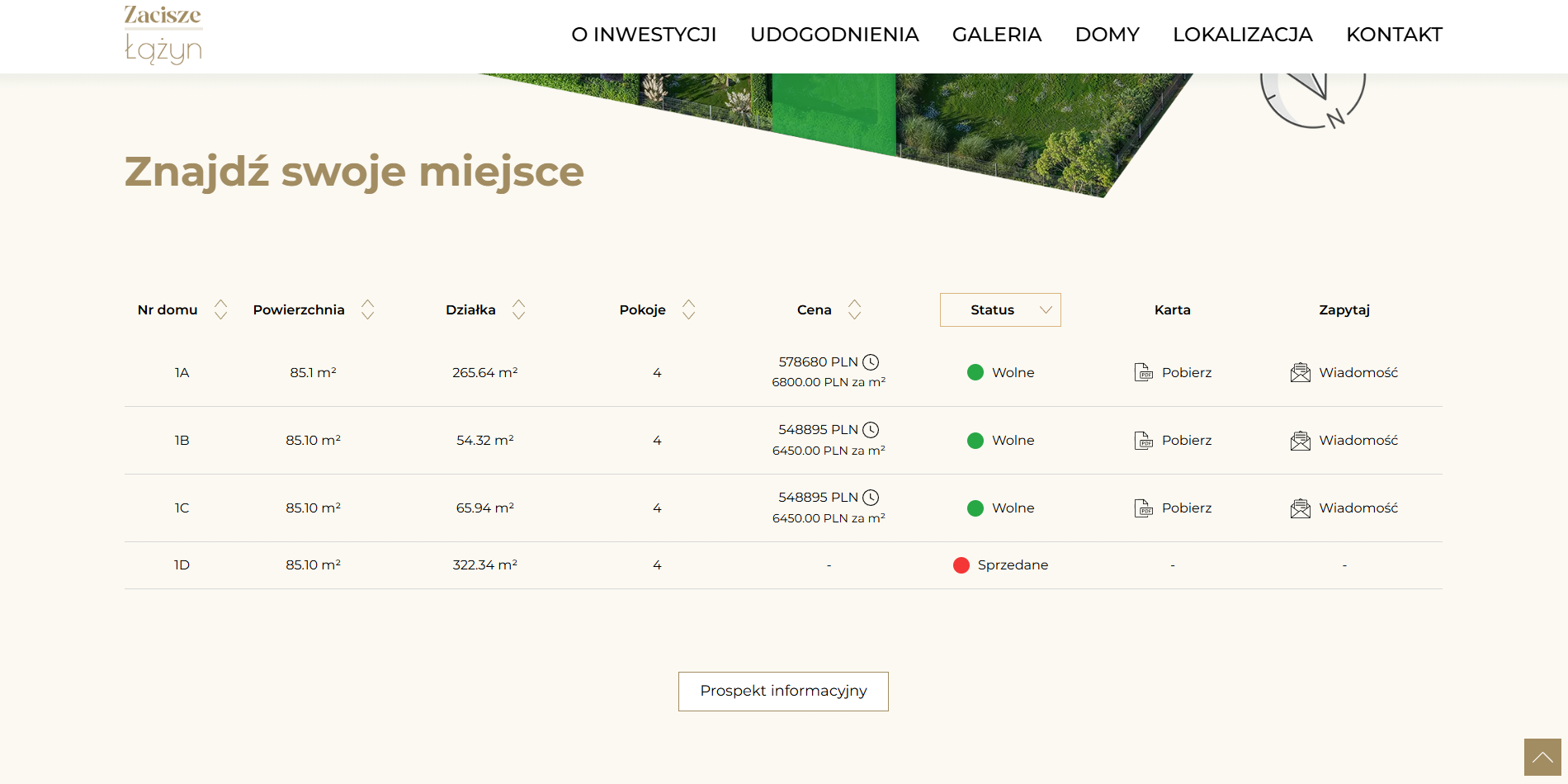Click plot size 65.94 m² value
Image resolution: width=1568 pixels, height=784 pixels.
tap(485, 508)
